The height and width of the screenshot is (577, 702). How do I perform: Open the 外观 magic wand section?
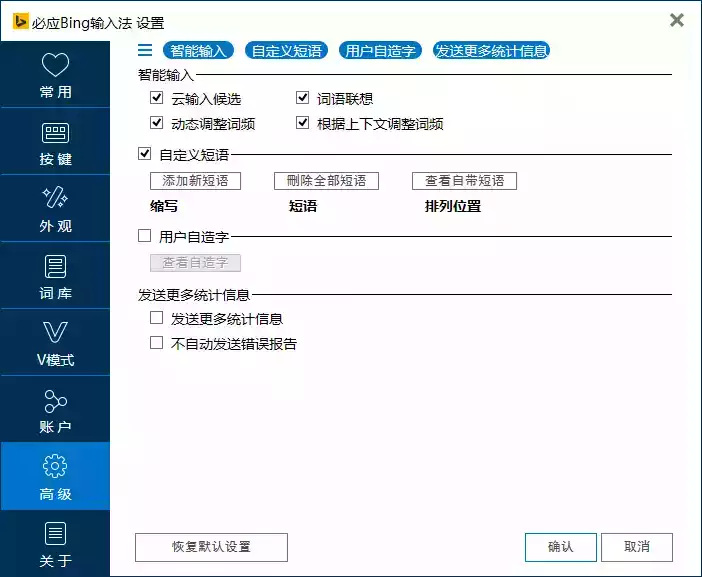coord(55,209)
